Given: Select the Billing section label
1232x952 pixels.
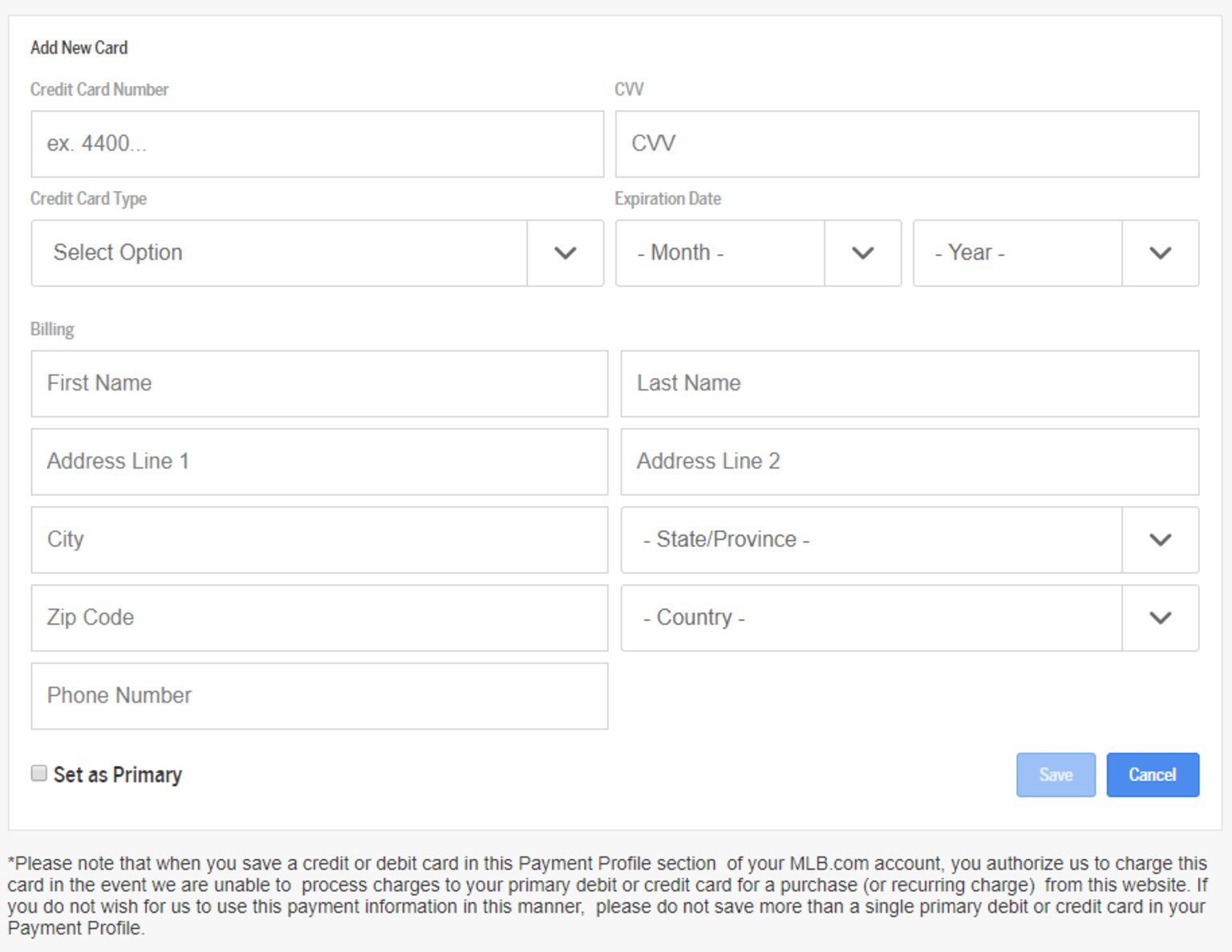Looking at the screenshot, I should [x=51, y=329].
